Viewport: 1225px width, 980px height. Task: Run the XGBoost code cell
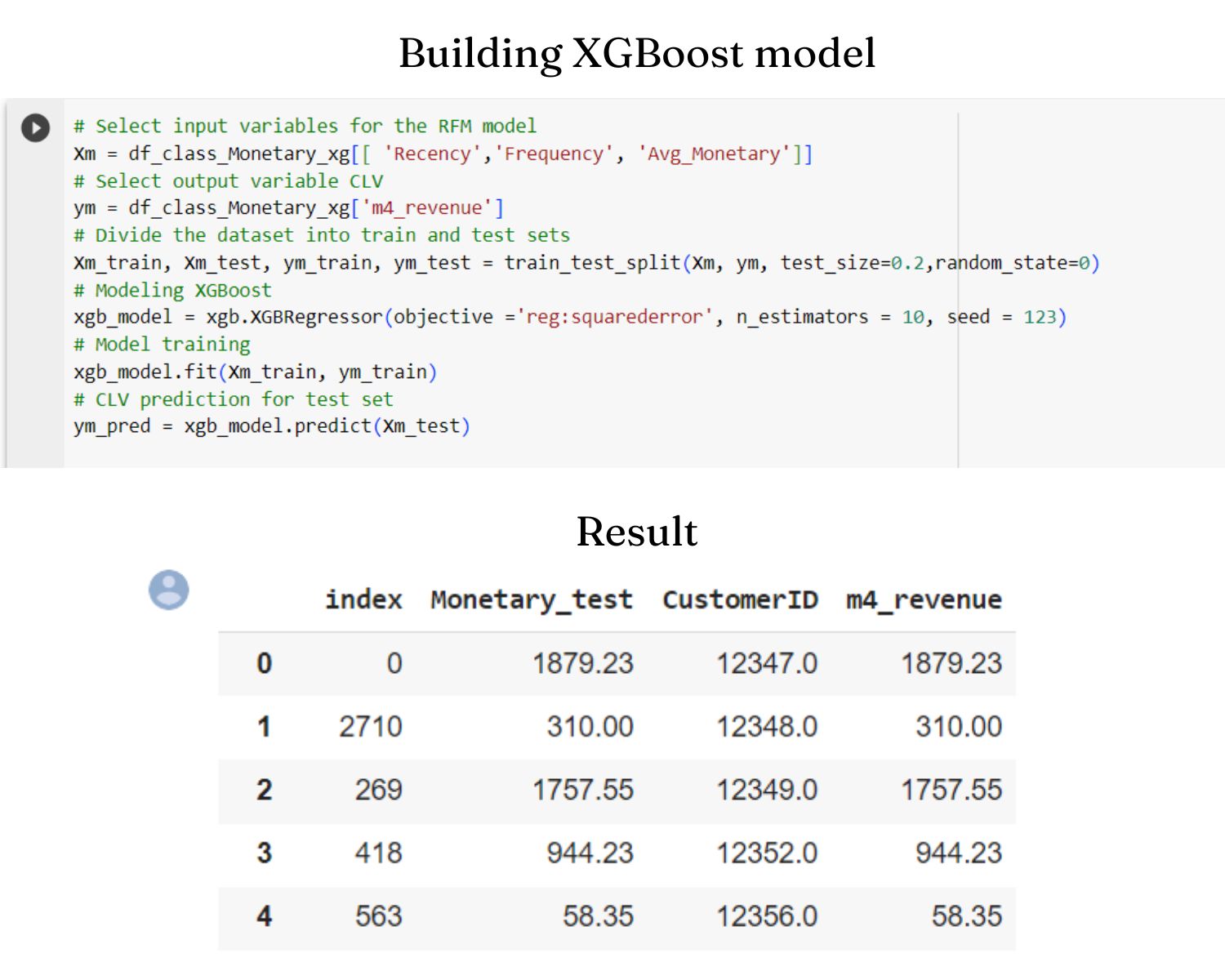coord(35,127)
